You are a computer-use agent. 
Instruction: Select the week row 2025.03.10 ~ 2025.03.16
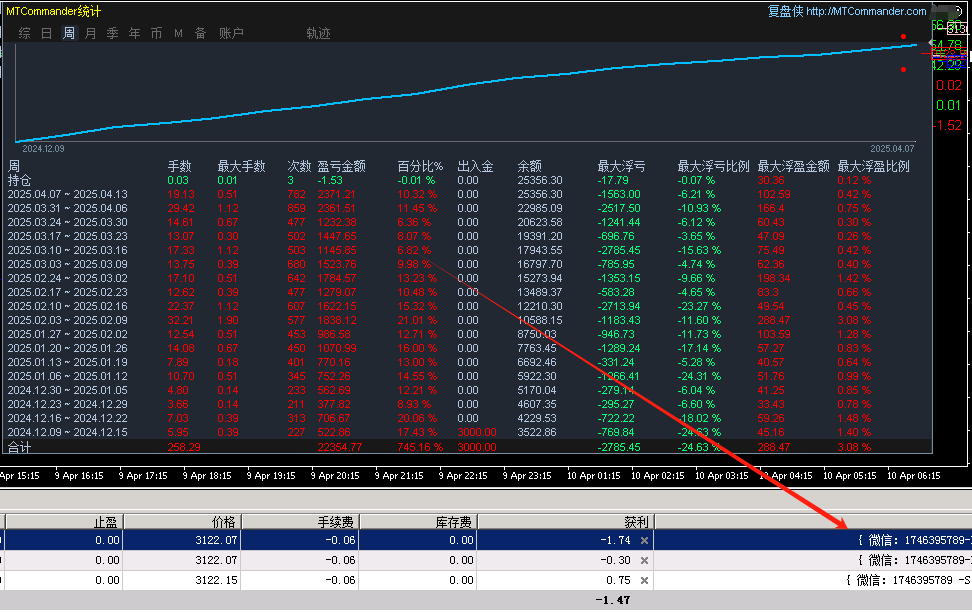(467, 250)
